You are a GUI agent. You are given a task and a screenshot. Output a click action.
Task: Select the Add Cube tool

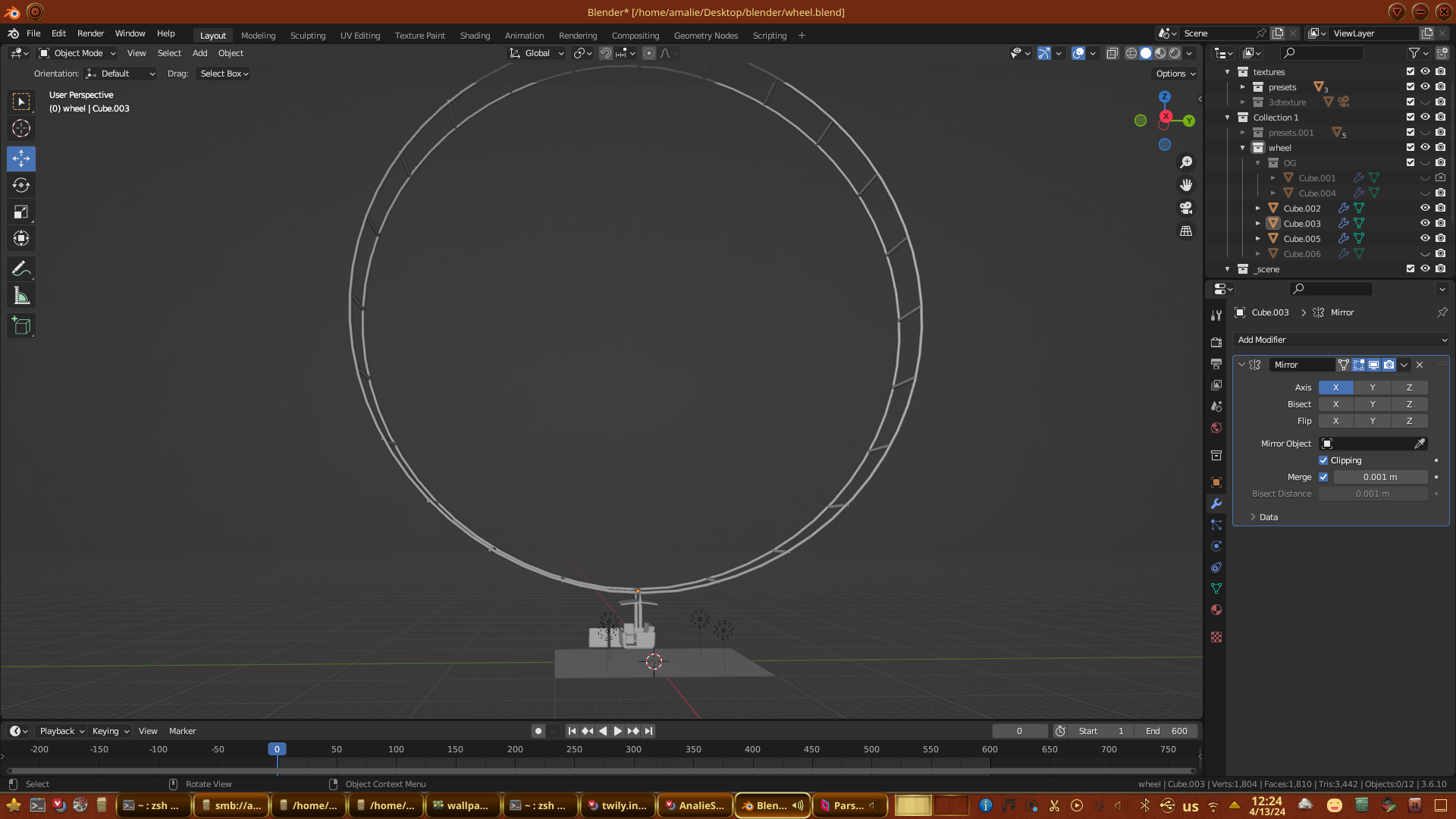tap(21, 327)
